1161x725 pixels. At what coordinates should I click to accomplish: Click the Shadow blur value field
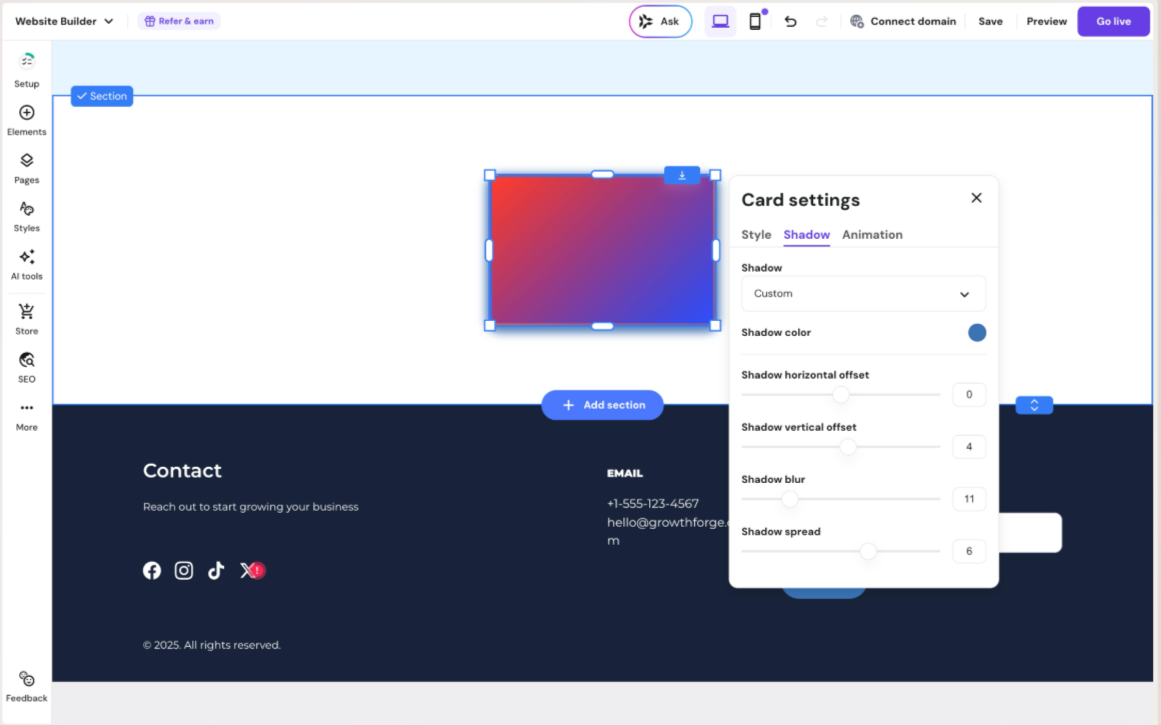[969, 499]
